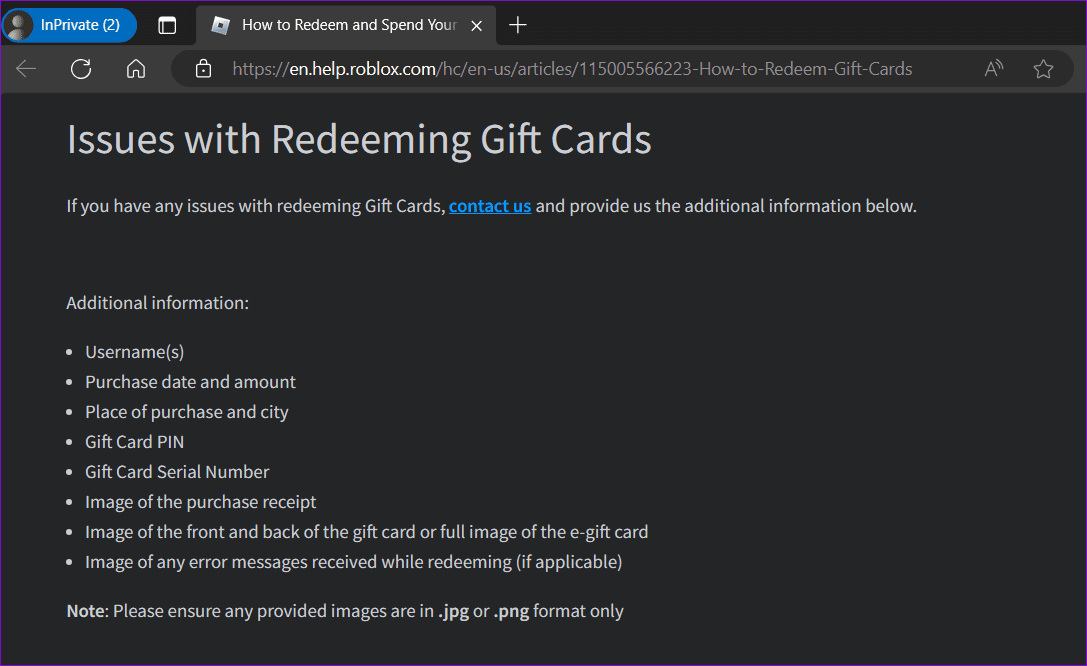Go to the home page icon
Image resolution: width=1087 pixels, height=666 pixels.
coord(136,69)
